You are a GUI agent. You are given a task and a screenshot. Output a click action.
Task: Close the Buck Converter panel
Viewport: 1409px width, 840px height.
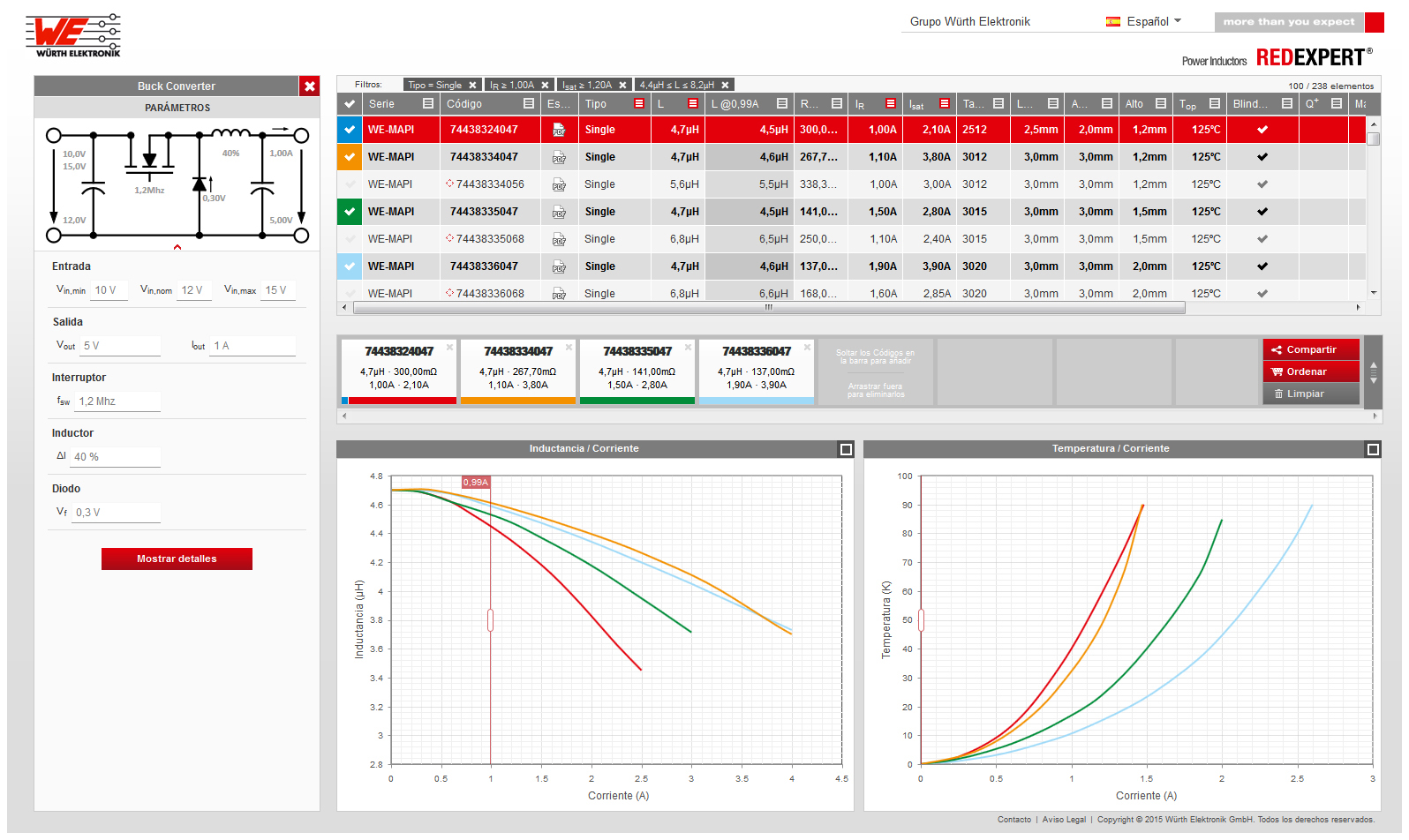point(309,86)
